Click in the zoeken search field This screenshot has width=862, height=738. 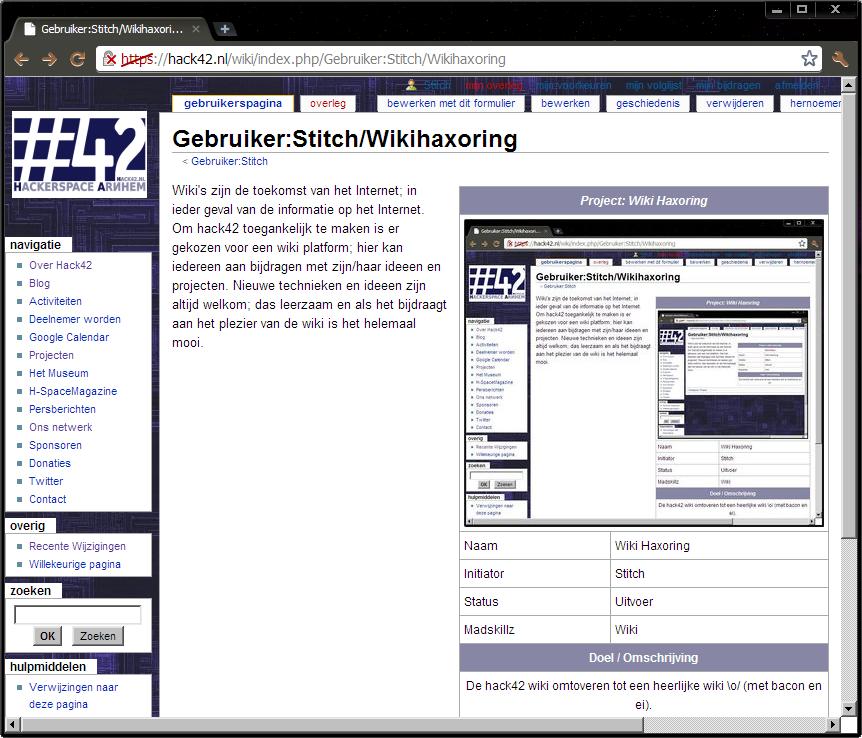(77, 615)
